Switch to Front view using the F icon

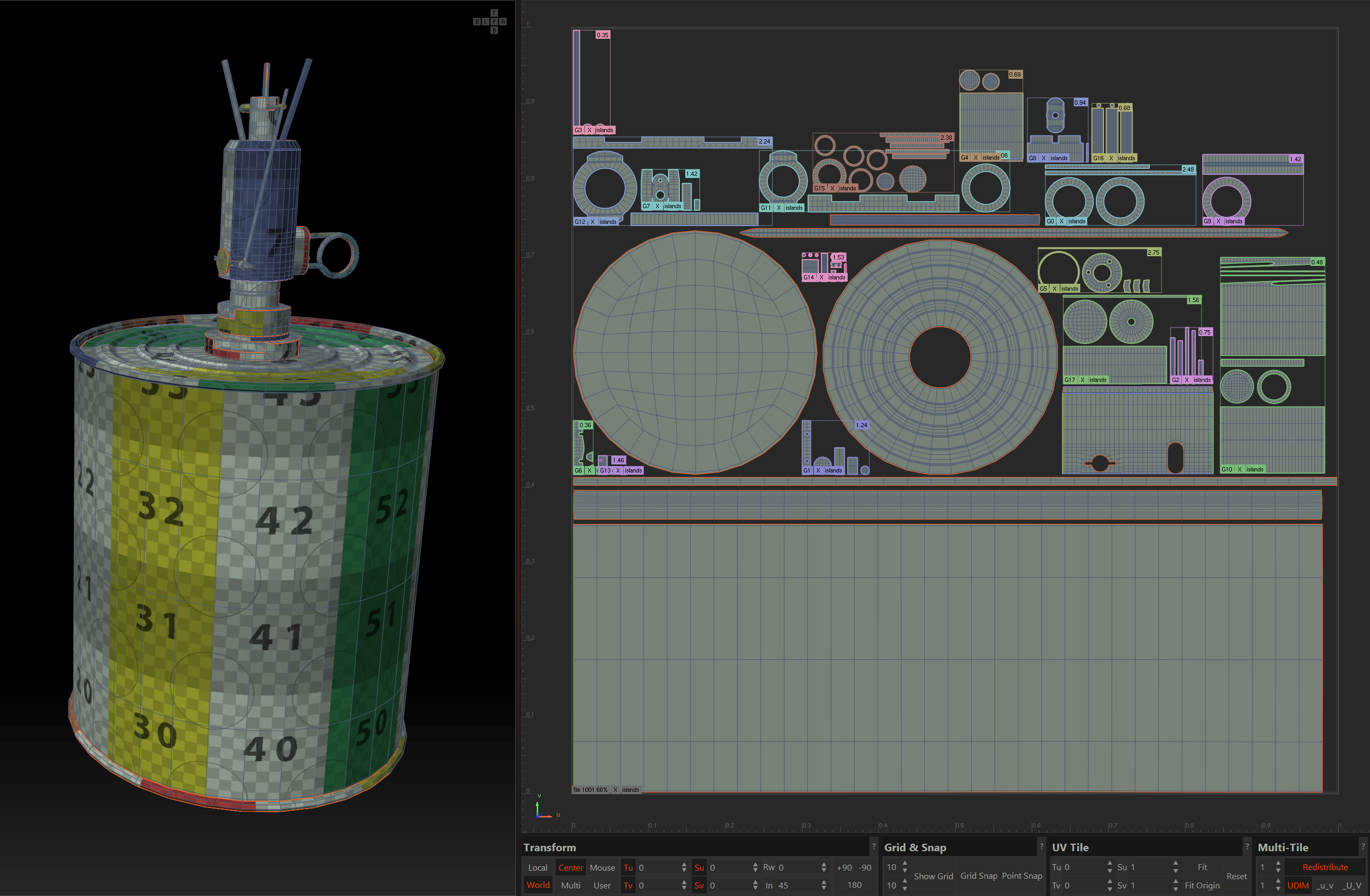494,22
